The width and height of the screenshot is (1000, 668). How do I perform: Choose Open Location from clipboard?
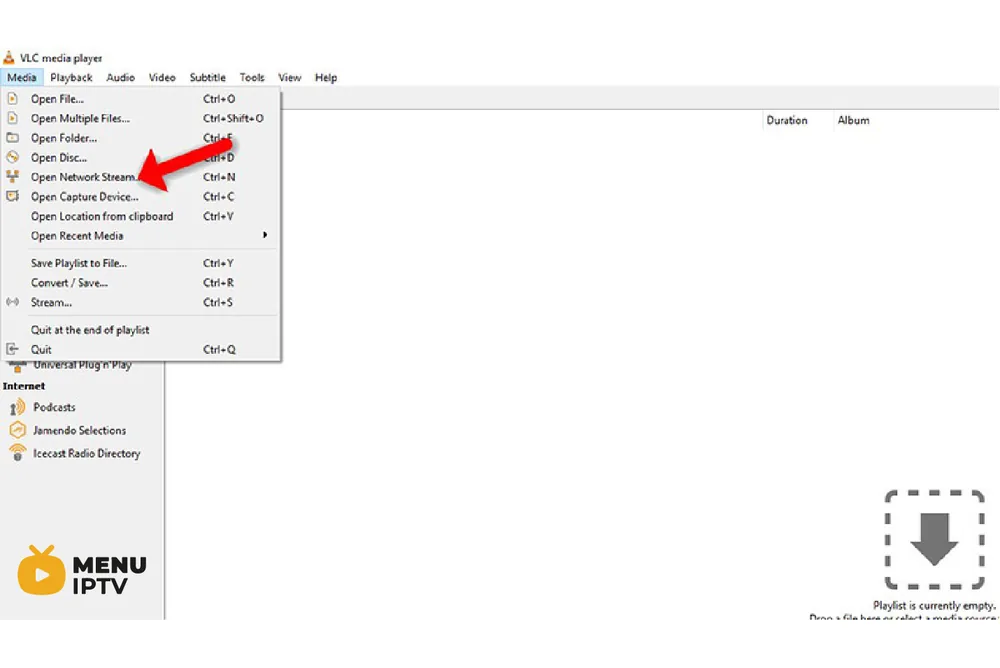(x=141, y=216)
